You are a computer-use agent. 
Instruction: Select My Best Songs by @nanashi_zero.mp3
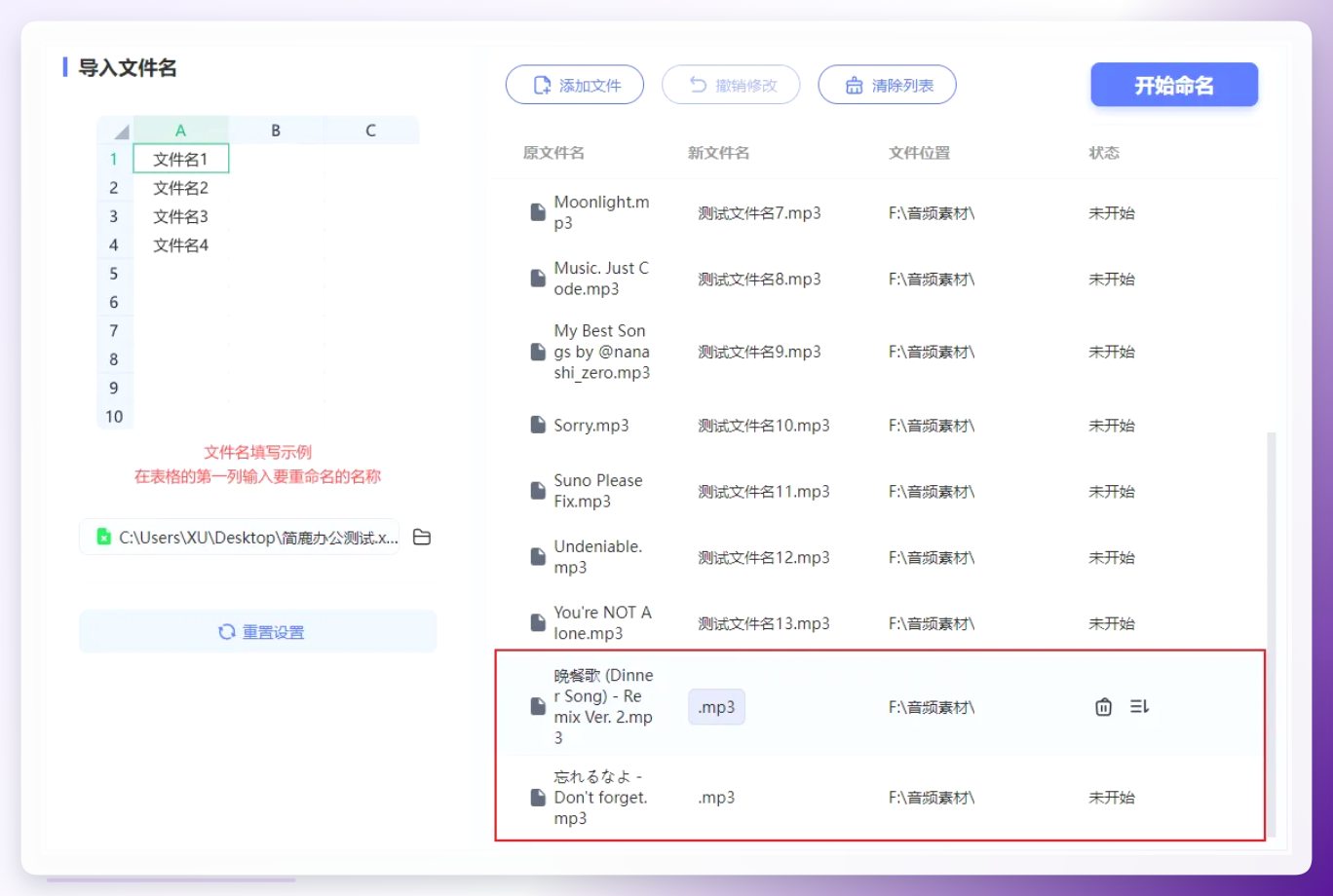(x=602, y=352)
